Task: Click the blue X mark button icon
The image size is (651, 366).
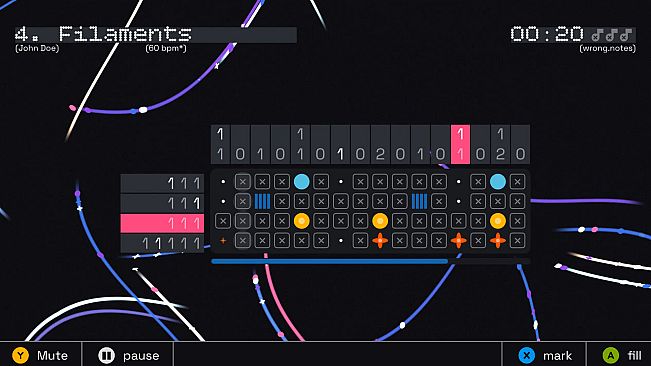Action: pyautogui.click(x=526, y=355)
